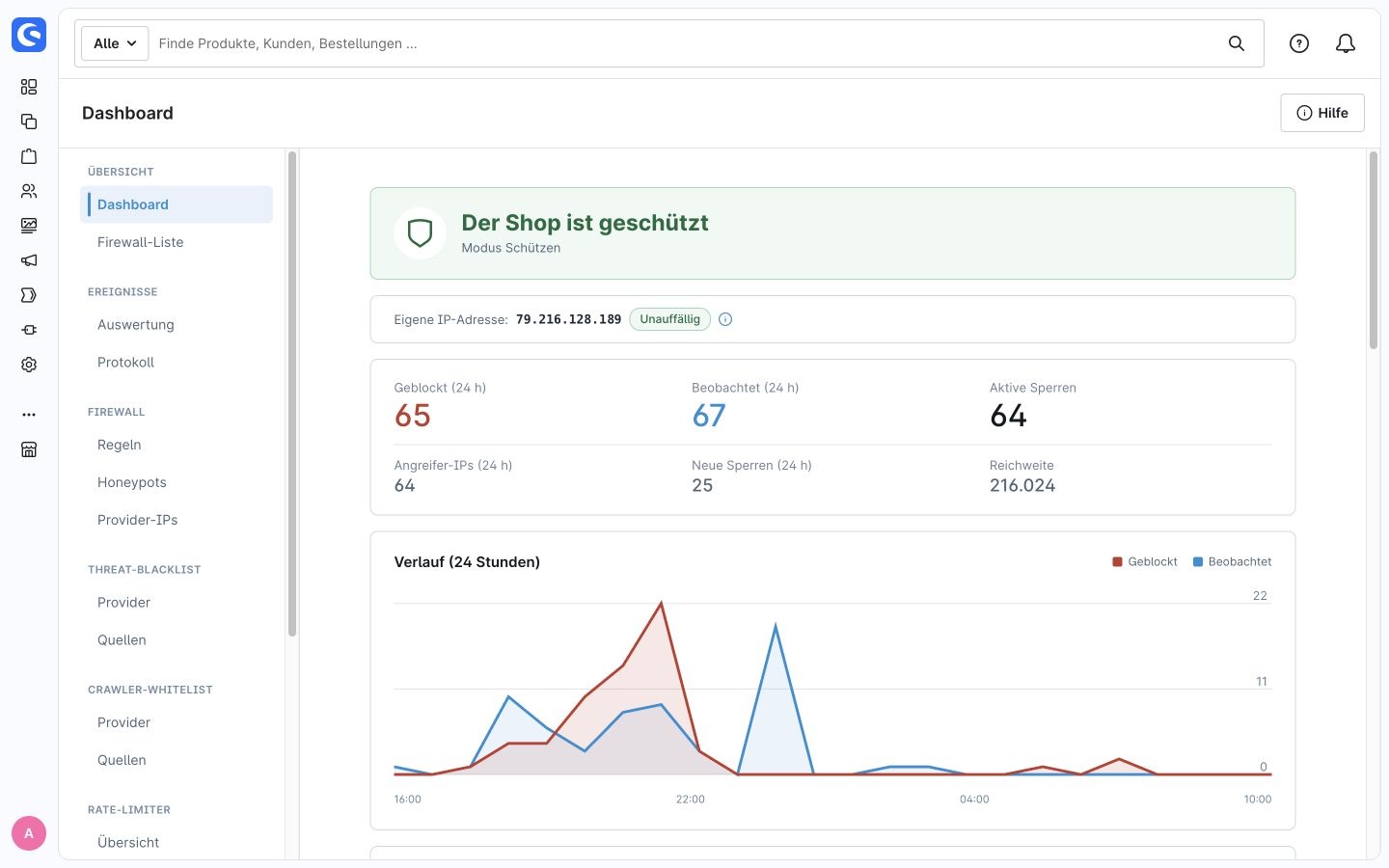Click the blue Beobachtet legend swatch
1389x868 pixels.
pyautogui.click(x=1198, y=561)
